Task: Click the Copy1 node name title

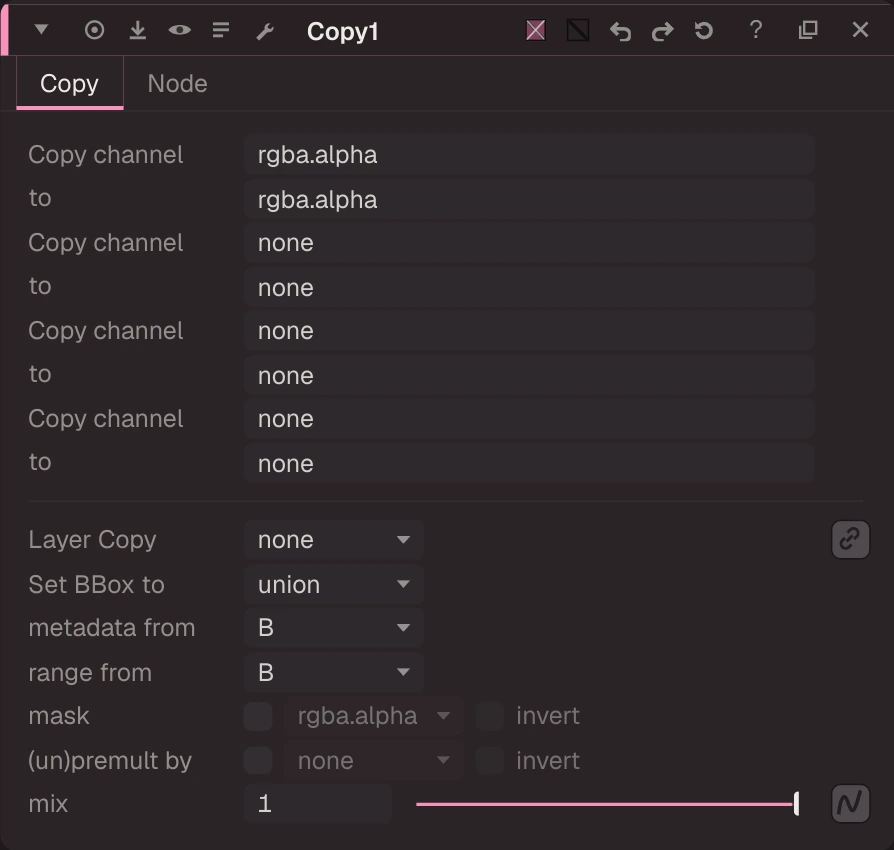Action: [343, 31]
